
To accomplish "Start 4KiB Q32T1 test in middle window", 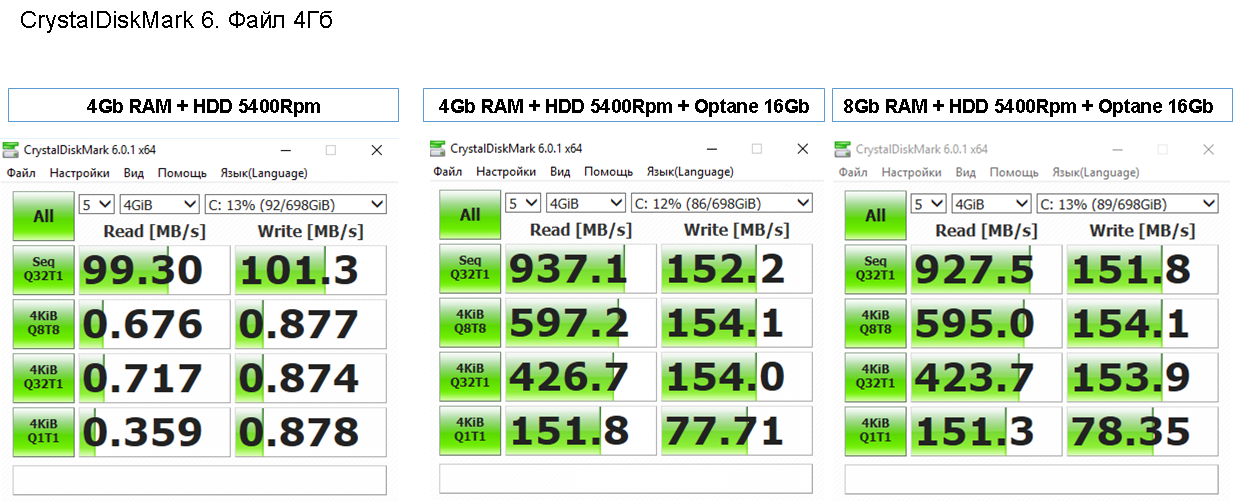I will (470, 377).
